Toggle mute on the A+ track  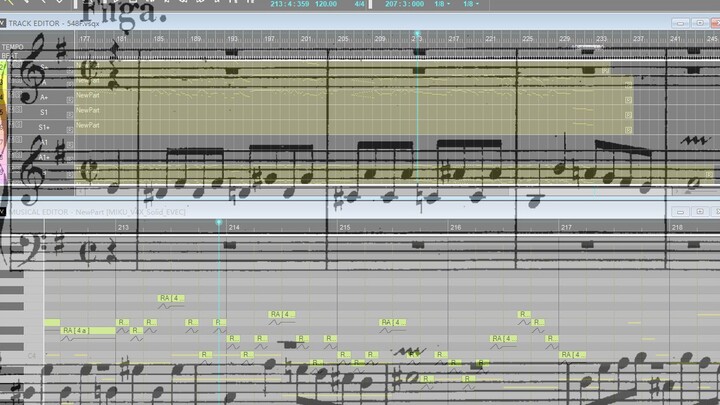point(13,95)
